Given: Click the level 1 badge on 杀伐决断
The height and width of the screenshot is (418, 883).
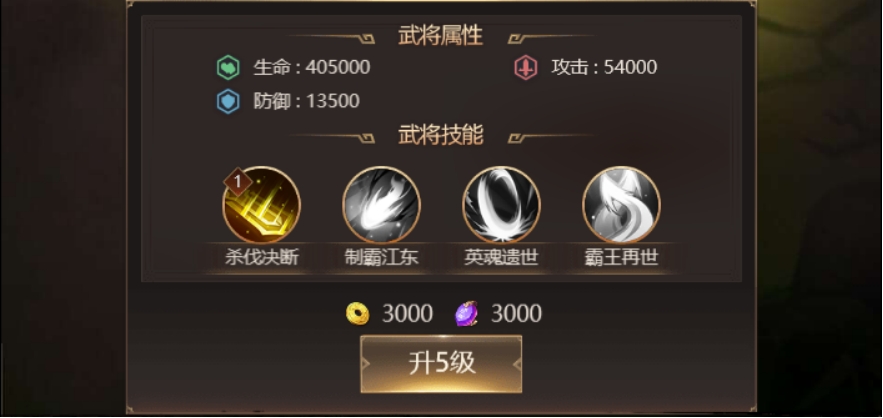Looking at the screenshot, I should tap(238, 181).
